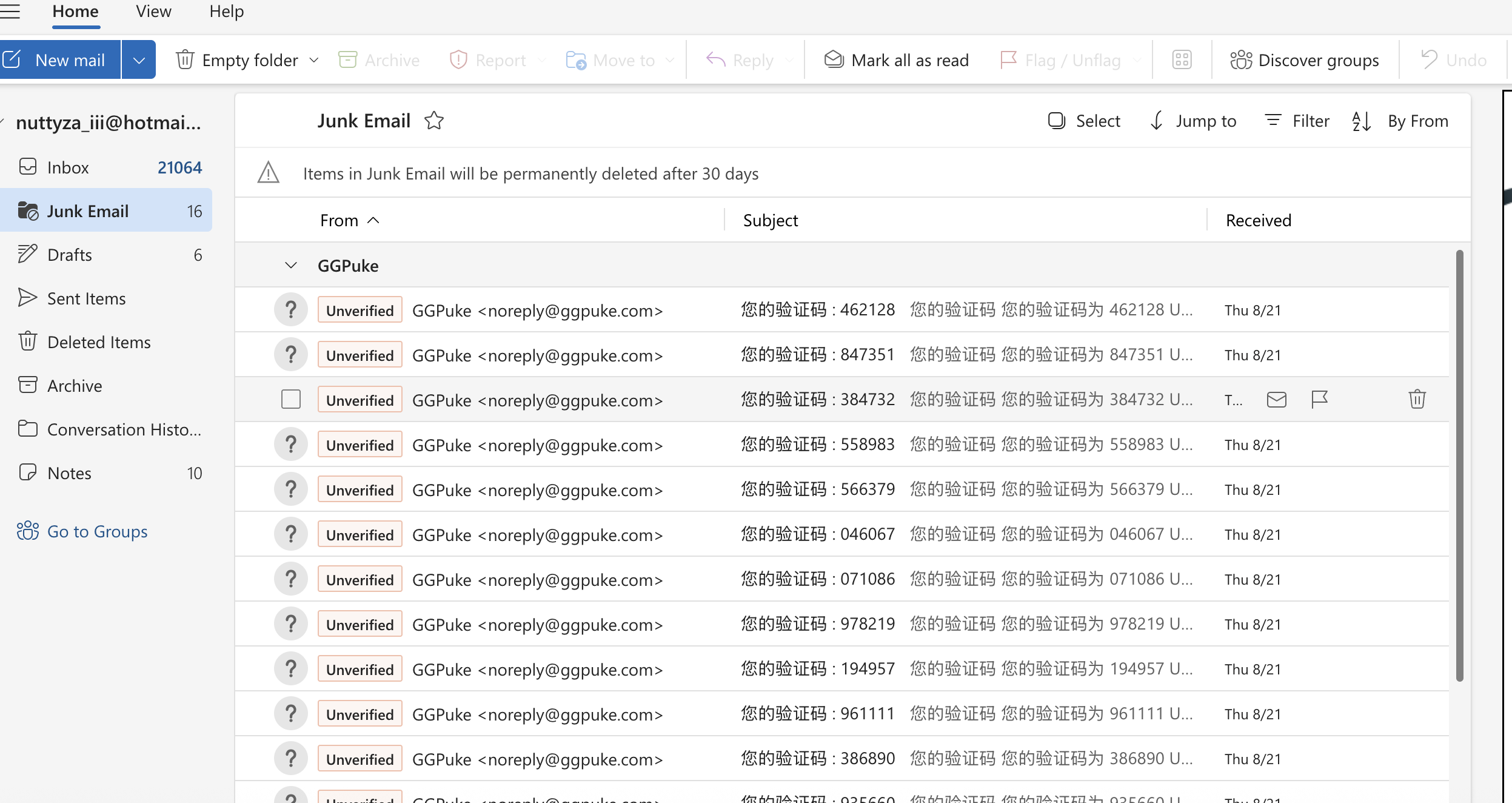This screenshot has width=1512, height=803.
Task: Follow the Go to Groups link
Action: [82, 531]
